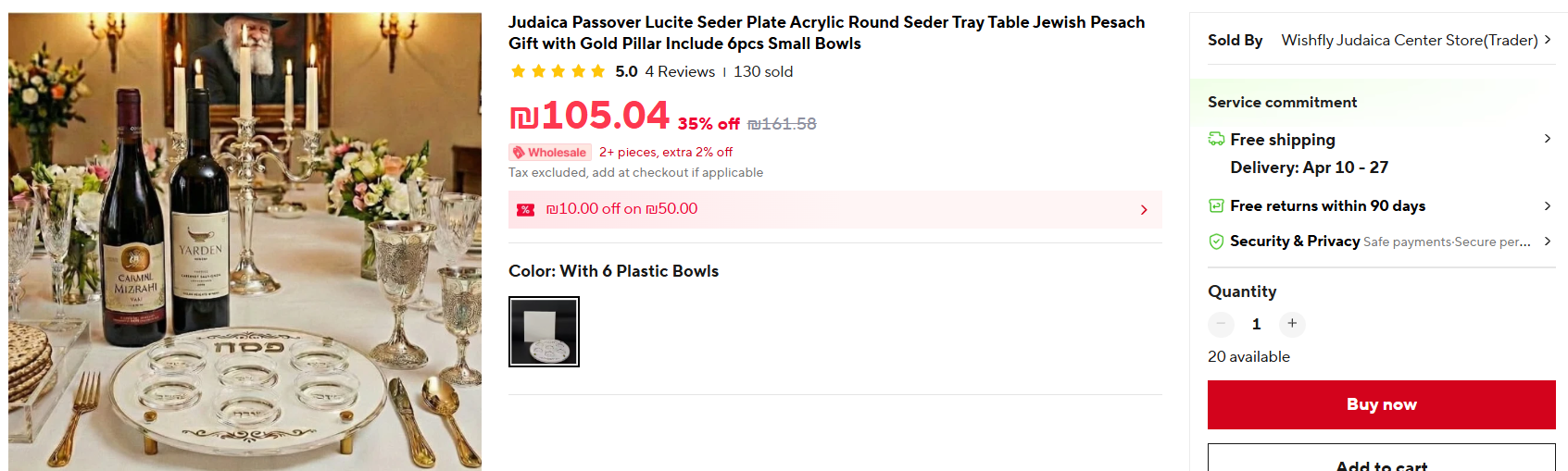The height and width of the screenshot is (471, 1568).
Task: Expand Free returns within 90 days chevron
Action: pos(1547,205)
